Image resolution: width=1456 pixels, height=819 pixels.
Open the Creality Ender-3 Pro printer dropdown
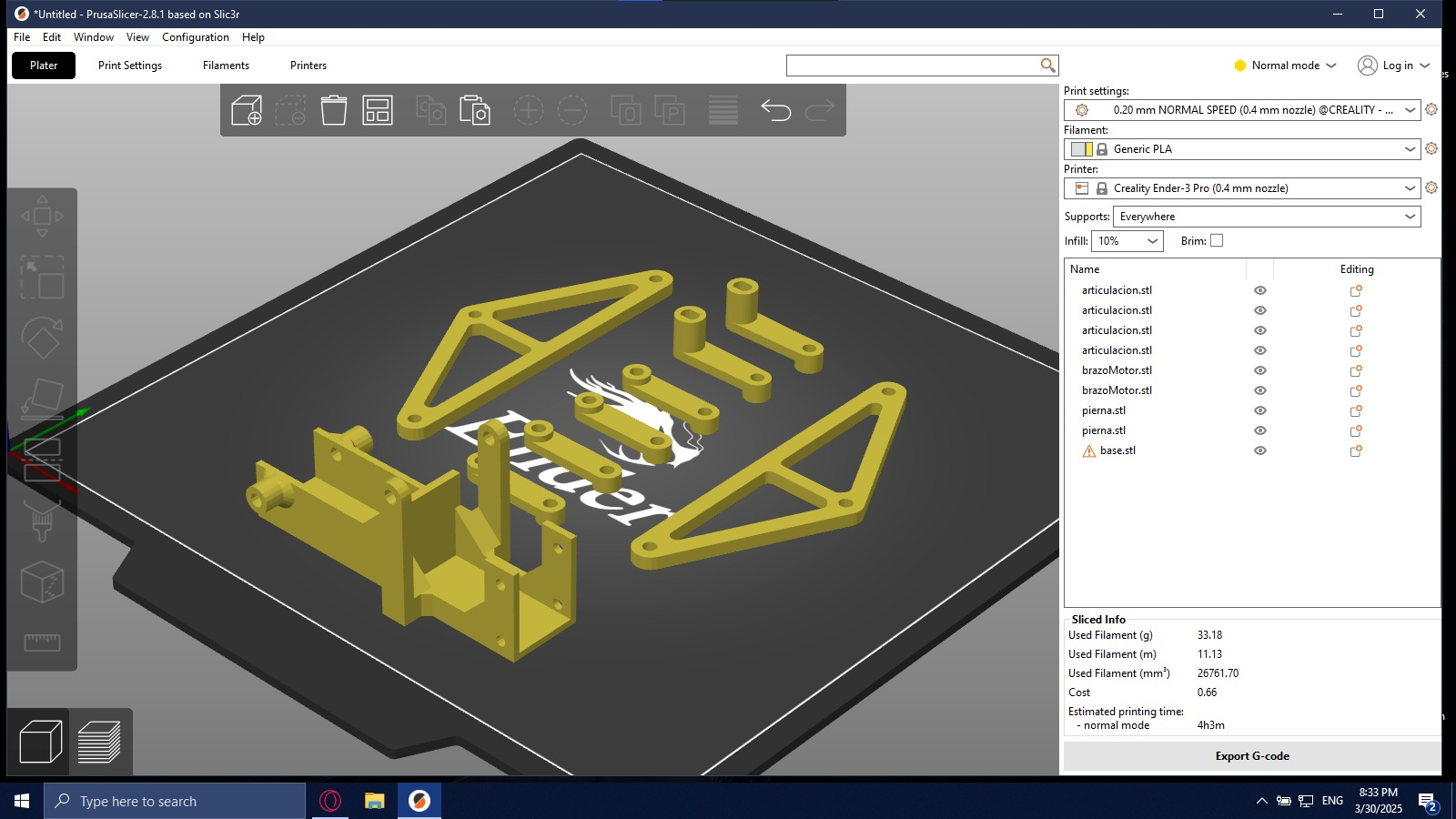click(1242, 188)
